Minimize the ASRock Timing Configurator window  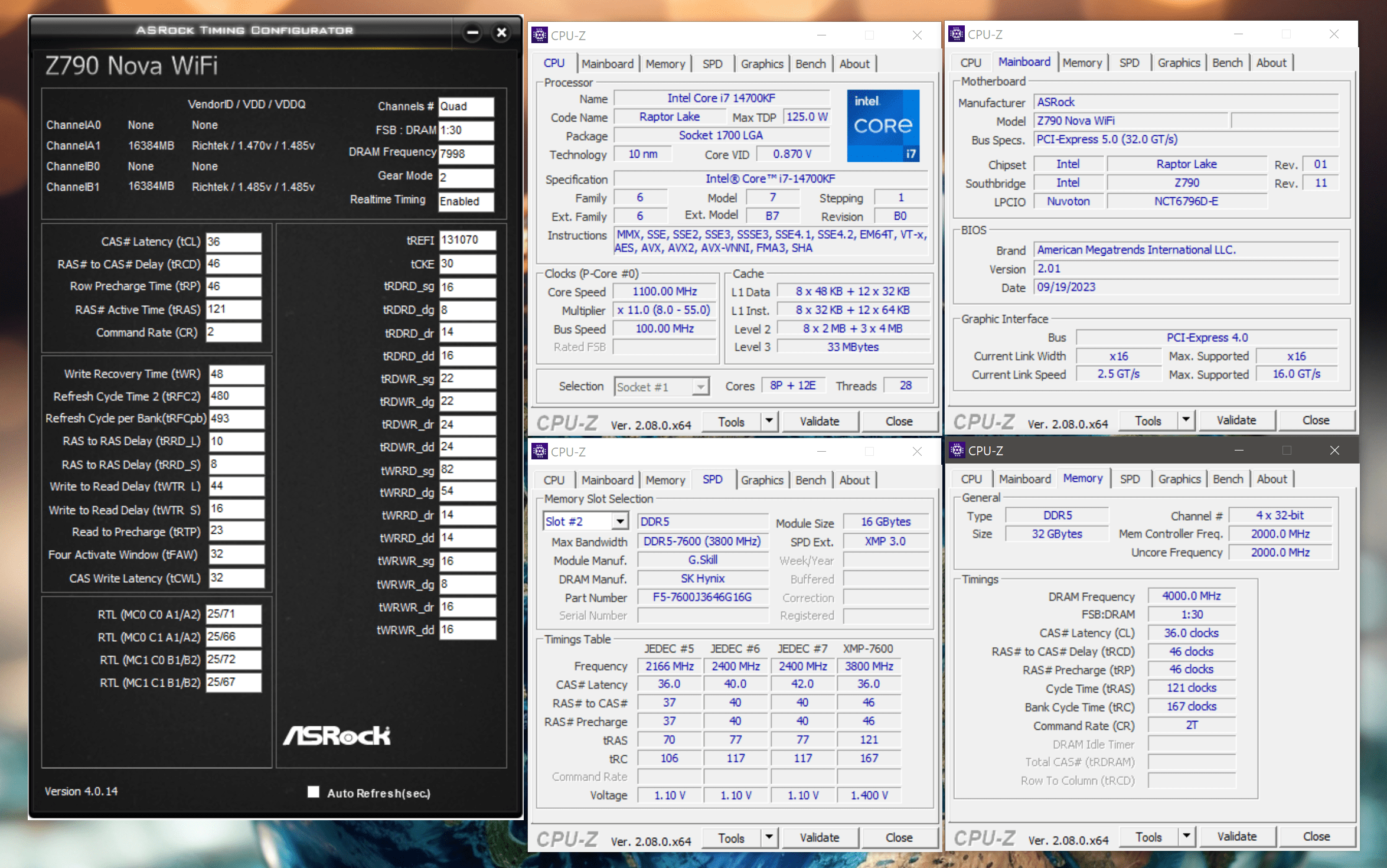click(472, 32)
